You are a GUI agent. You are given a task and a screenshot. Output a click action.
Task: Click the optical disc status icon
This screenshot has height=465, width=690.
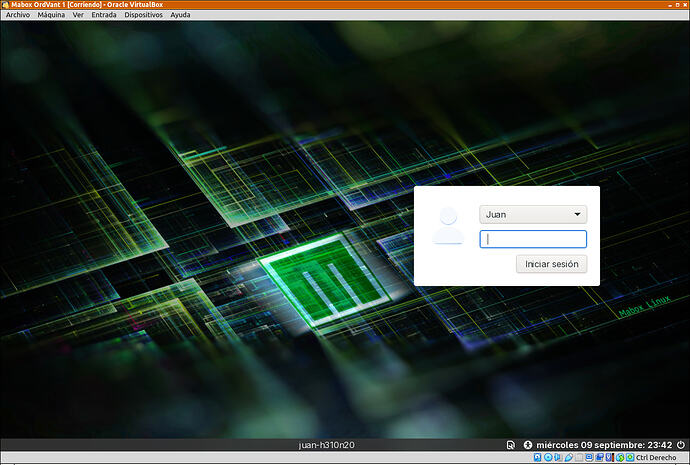click(x=548, y=458)
